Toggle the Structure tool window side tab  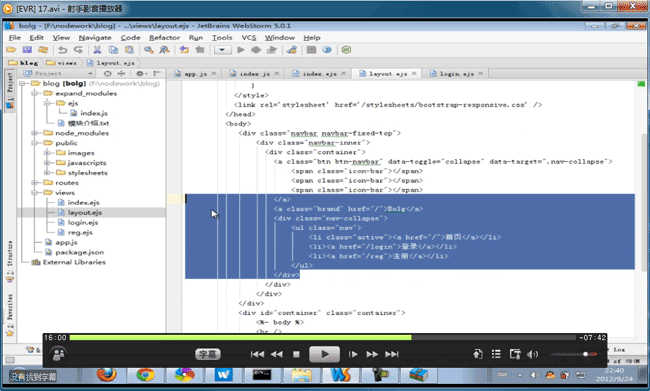point(10,261)
